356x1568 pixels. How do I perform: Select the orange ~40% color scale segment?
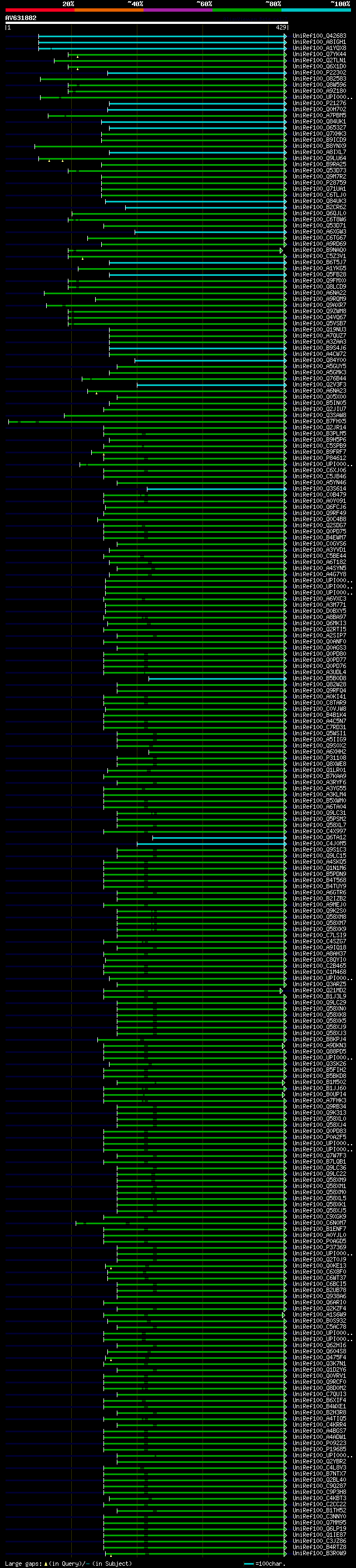pyautogui.click(x=109, y=10)
